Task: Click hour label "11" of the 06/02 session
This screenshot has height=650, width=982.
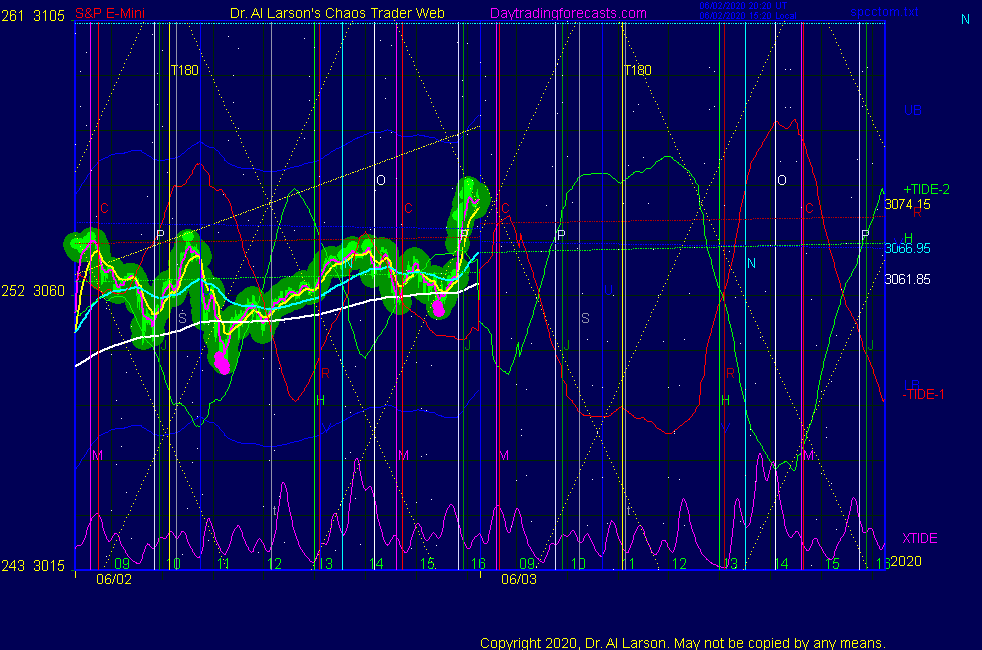Action: tap(224, 564)
